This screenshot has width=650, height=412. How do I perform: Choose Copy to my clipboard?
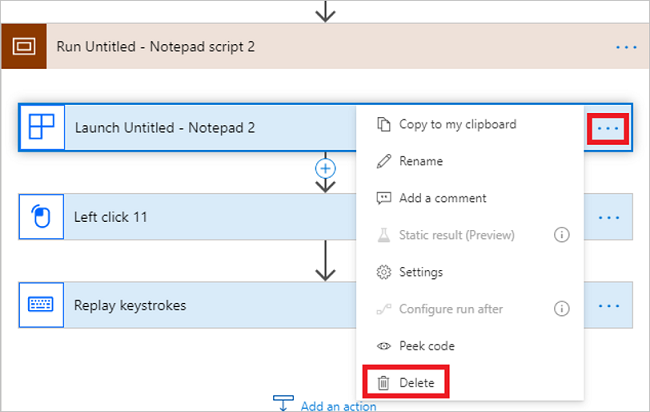[x=457, y=124]
